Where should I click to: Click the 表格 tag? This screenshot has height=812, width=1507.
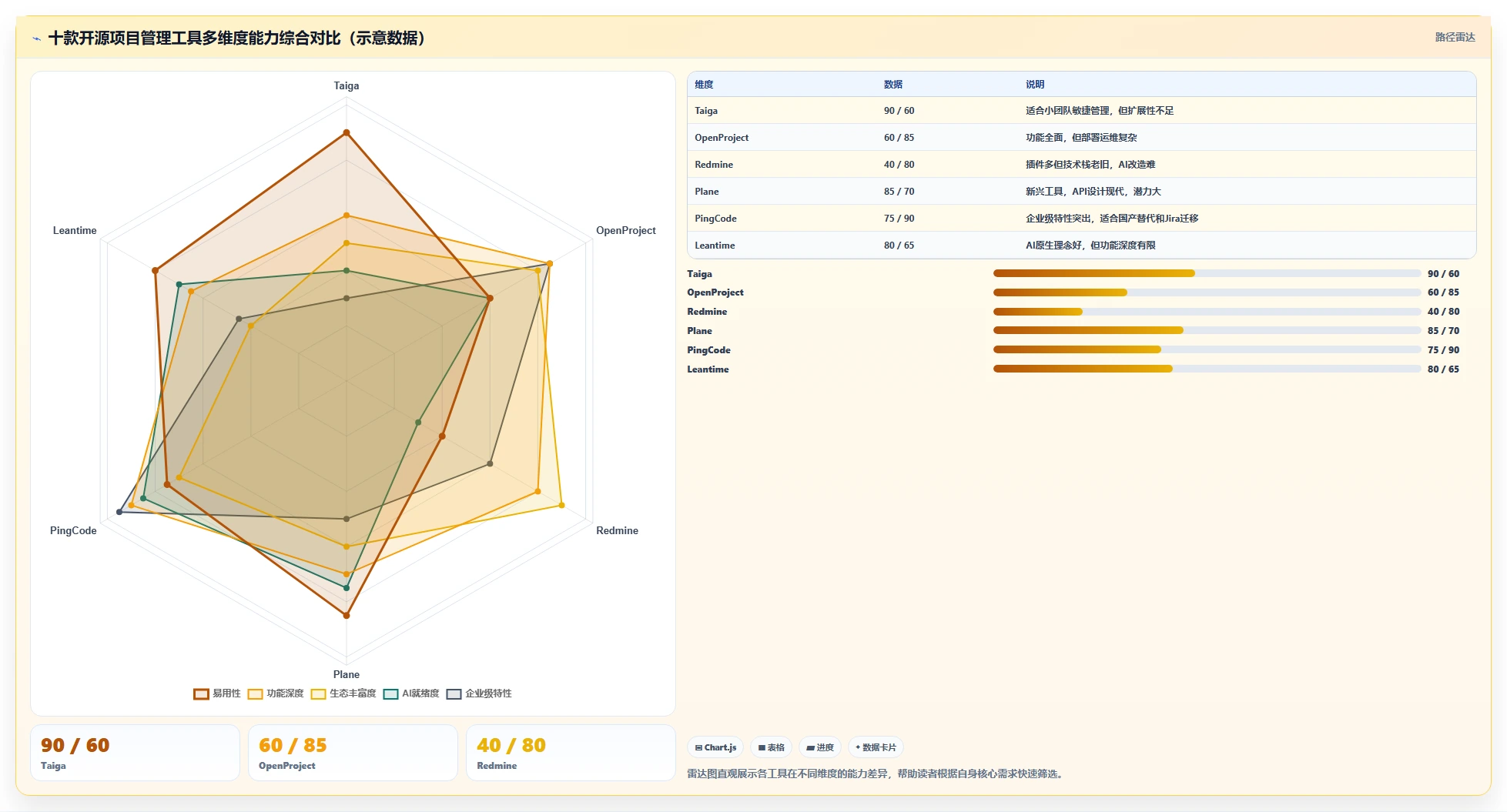pos(771,747)
